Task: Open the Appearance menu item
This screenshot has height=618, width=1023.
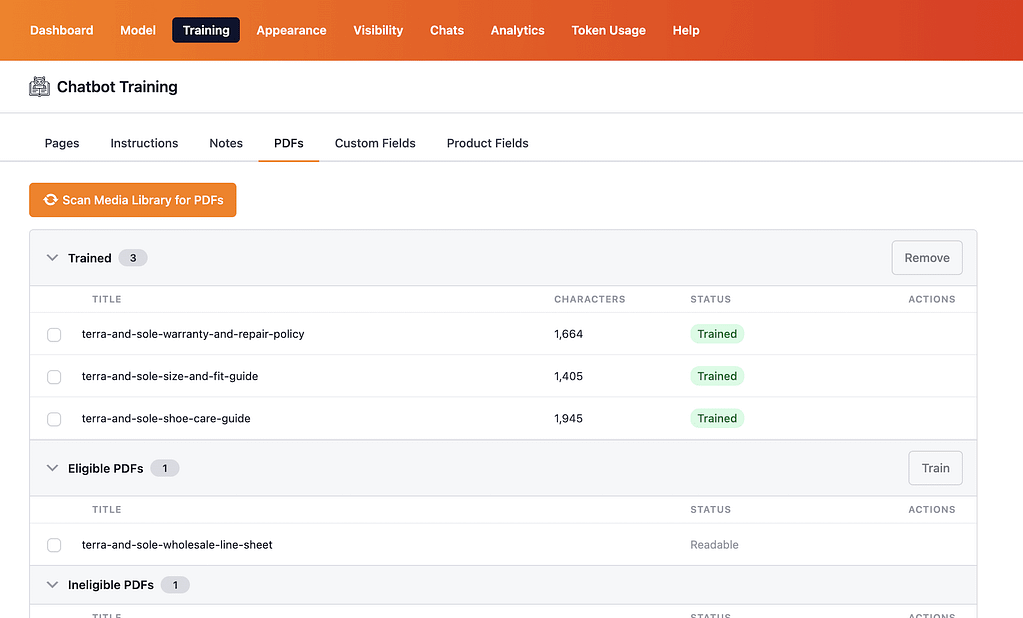Action: coord(291,30)
